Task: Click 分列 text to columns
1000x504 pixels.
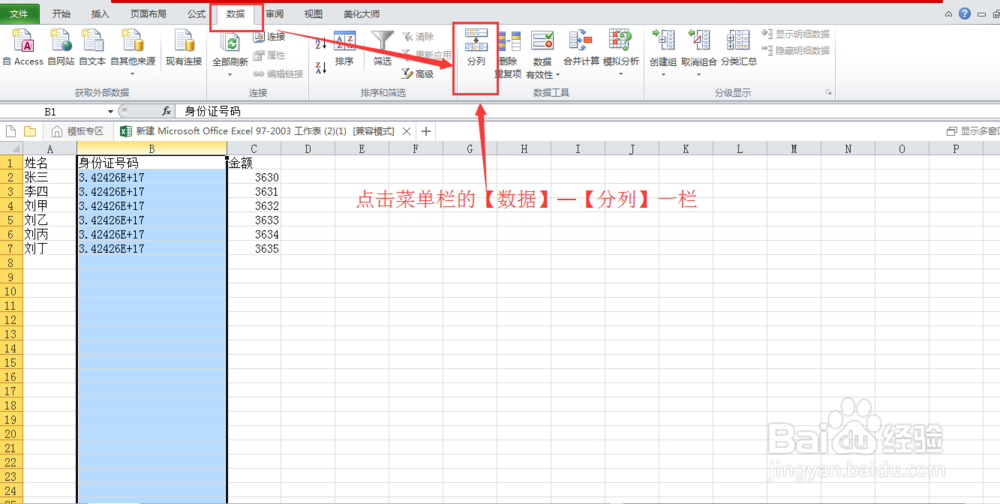Action: coord(476,49)
